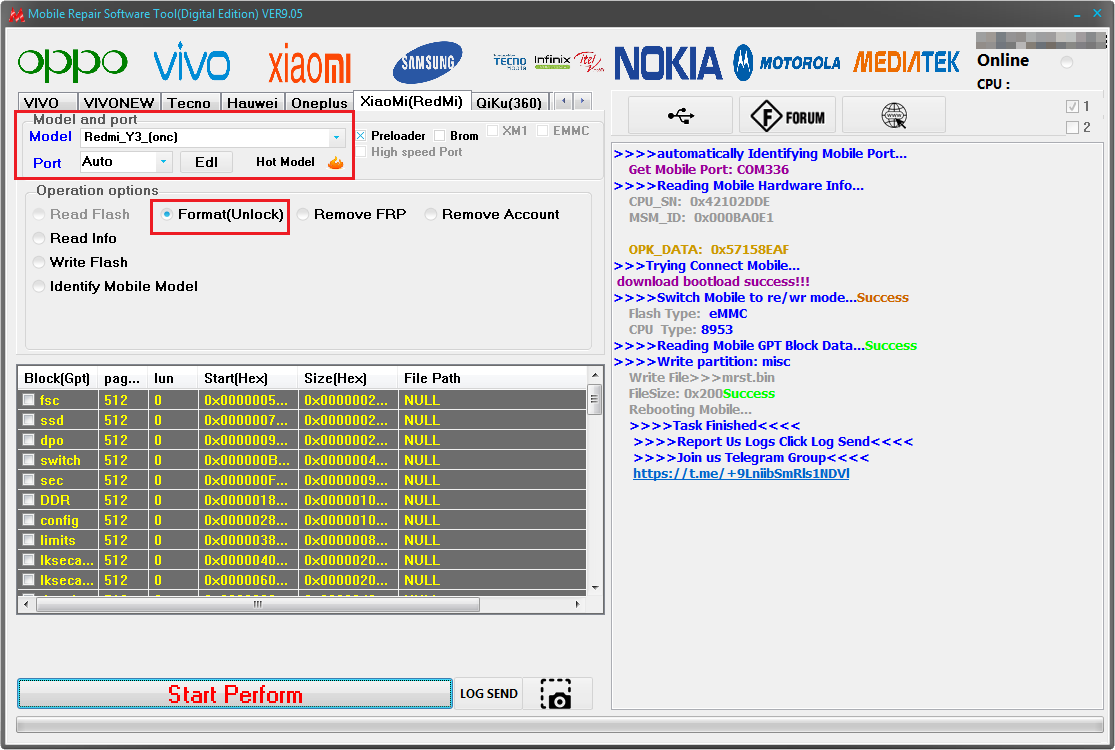
Task: Open the Telegram group link
Action: [741, 473]
